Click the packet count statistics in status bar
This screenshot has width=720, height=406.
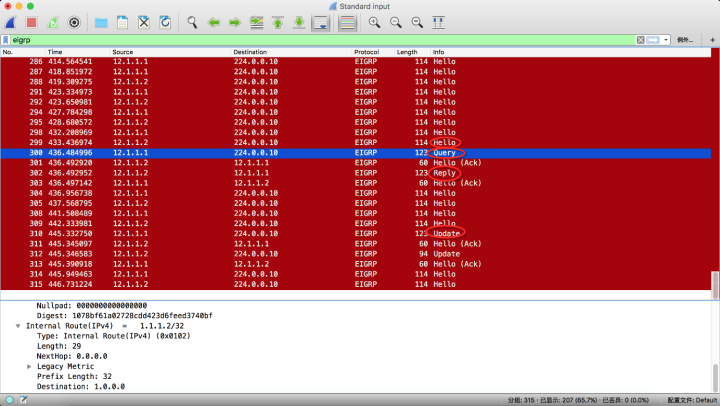(578, 400)
